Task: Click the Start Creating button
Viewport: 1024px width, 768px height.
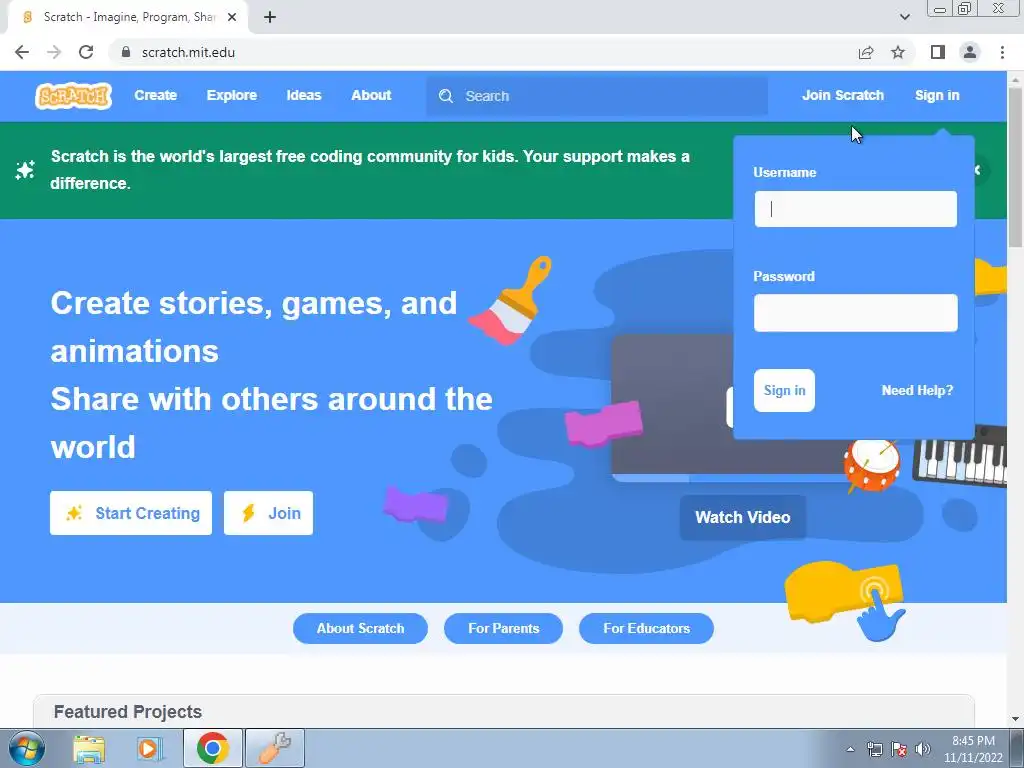Action: coord(131,513)
